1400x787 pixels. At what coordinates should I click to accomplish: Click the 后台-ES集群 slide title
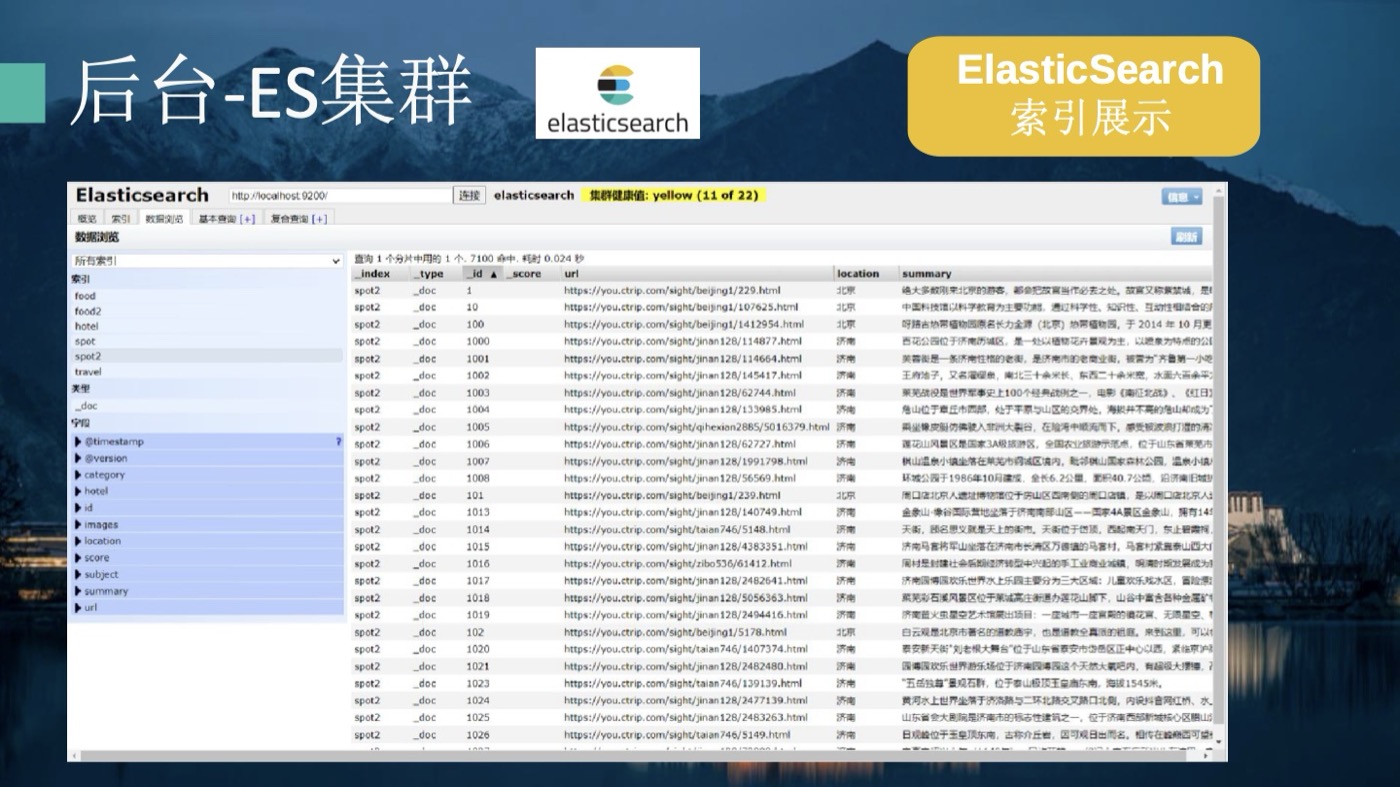point(270,91)
